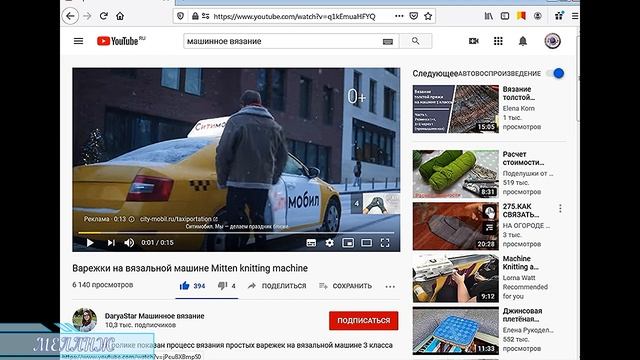This screenshot has height=360, width=640.
Task: Click the ad info icon next to Реклама
Action: pos(131,219)
